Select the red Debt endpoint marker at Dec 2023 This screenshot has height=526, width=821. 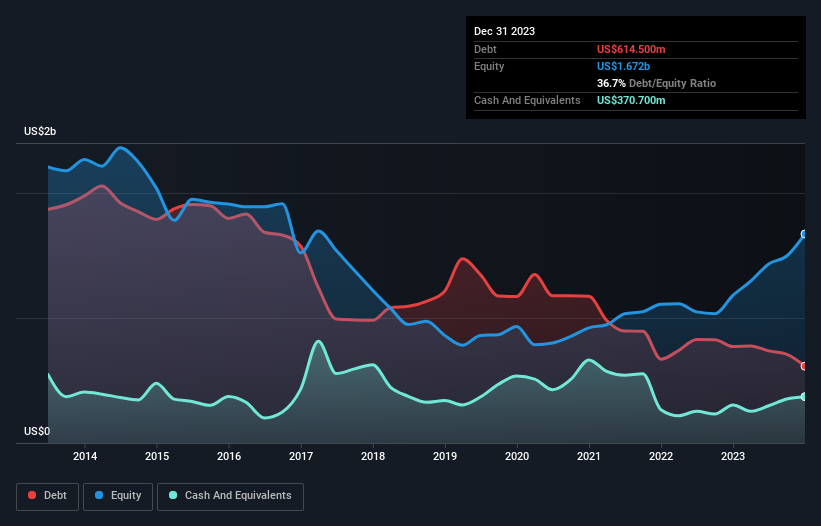804,366
